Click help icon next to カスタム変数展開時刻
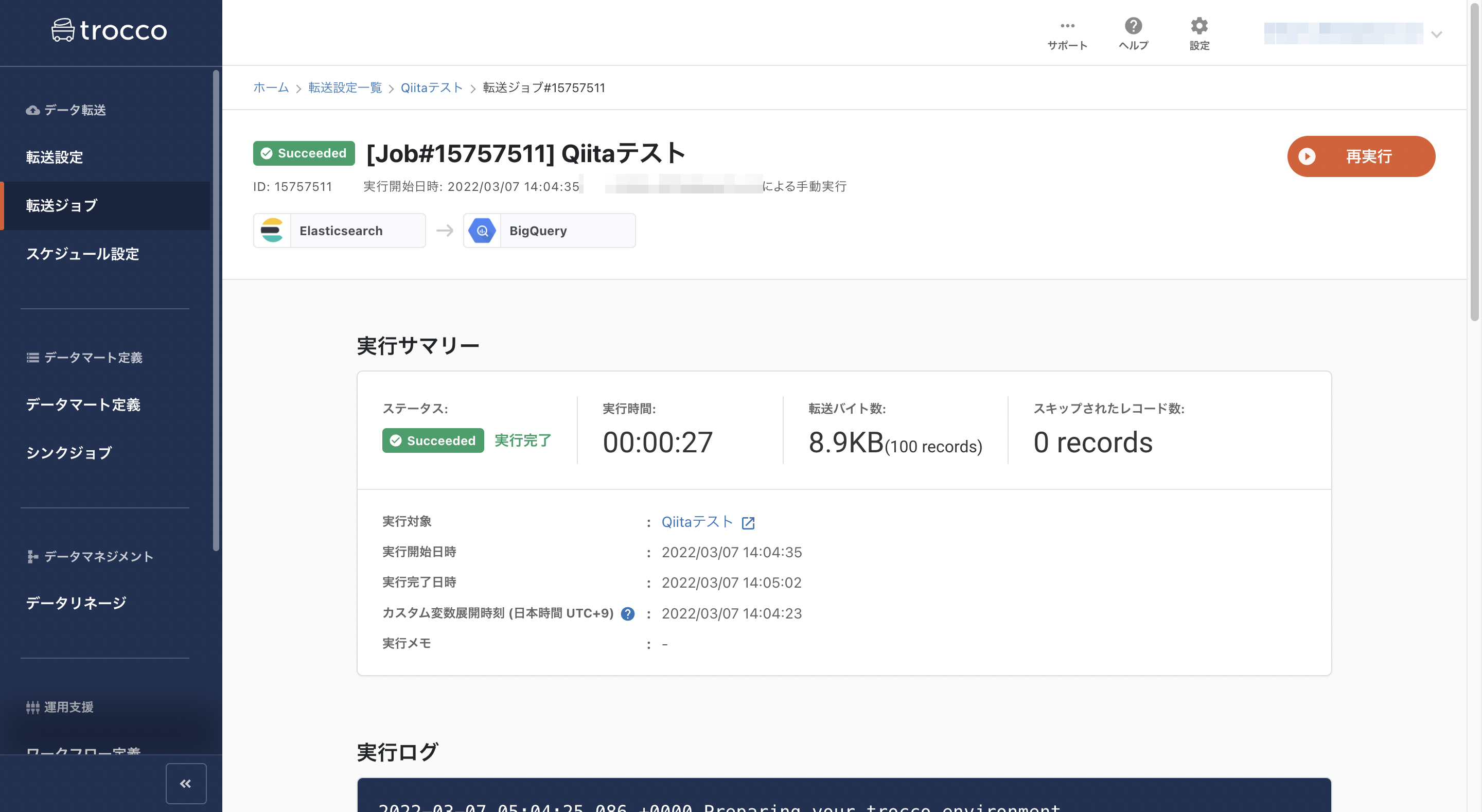 [628, 614]
